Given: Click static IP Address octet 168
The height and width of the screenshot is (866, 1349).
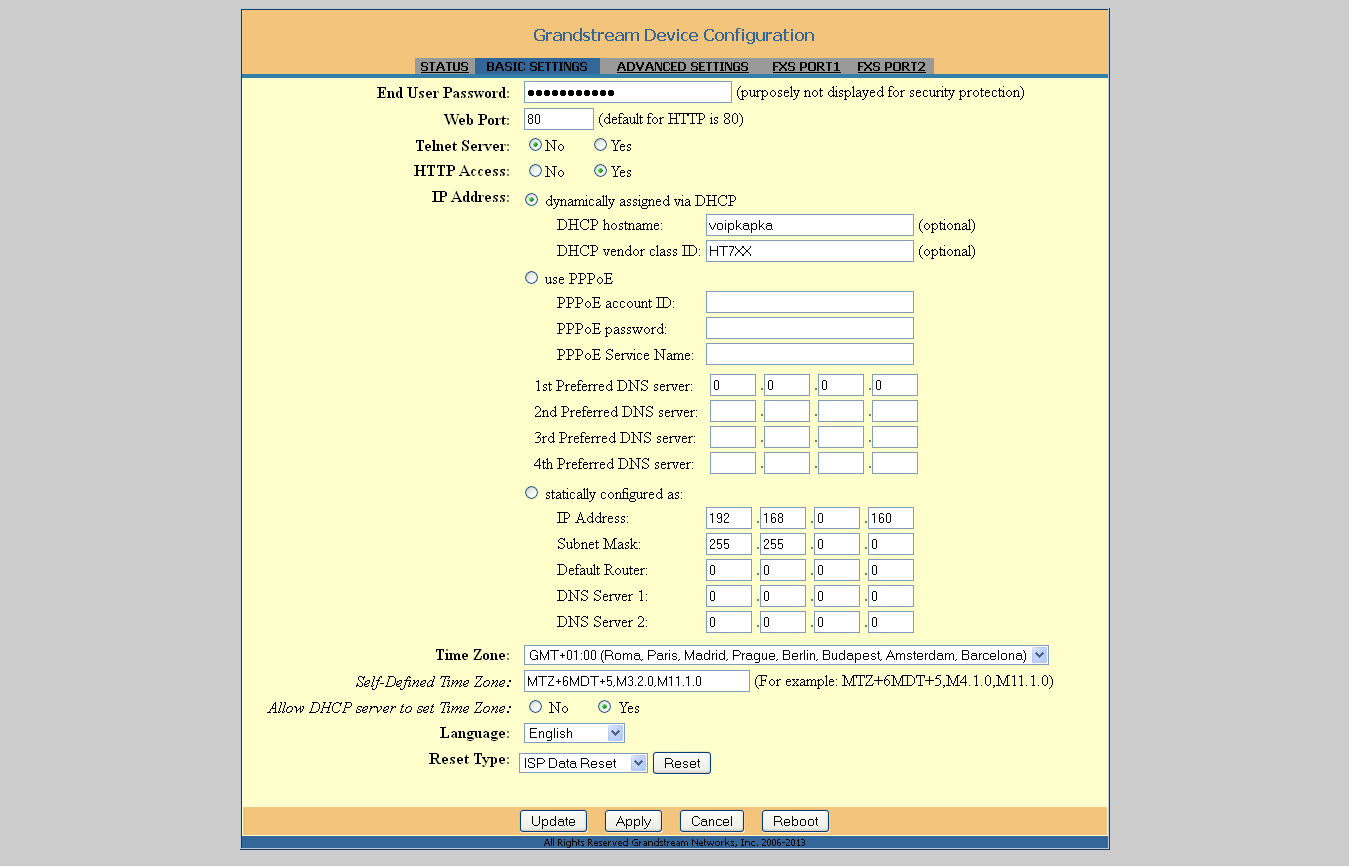Looking at the screenshot, I should coord(783,518).
